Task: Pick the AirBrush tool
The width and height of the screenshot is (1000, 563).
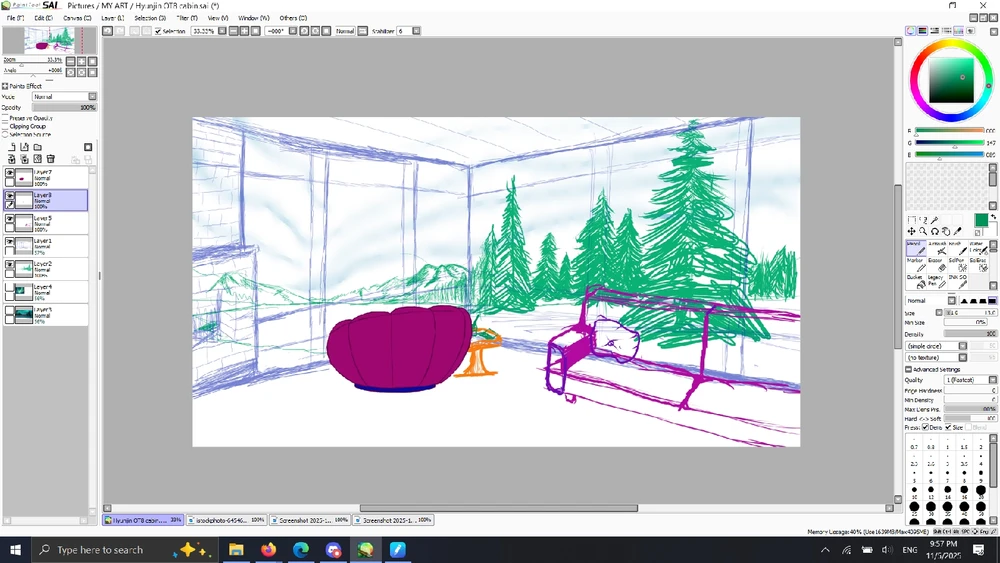Action: click(x=936, y=248)
